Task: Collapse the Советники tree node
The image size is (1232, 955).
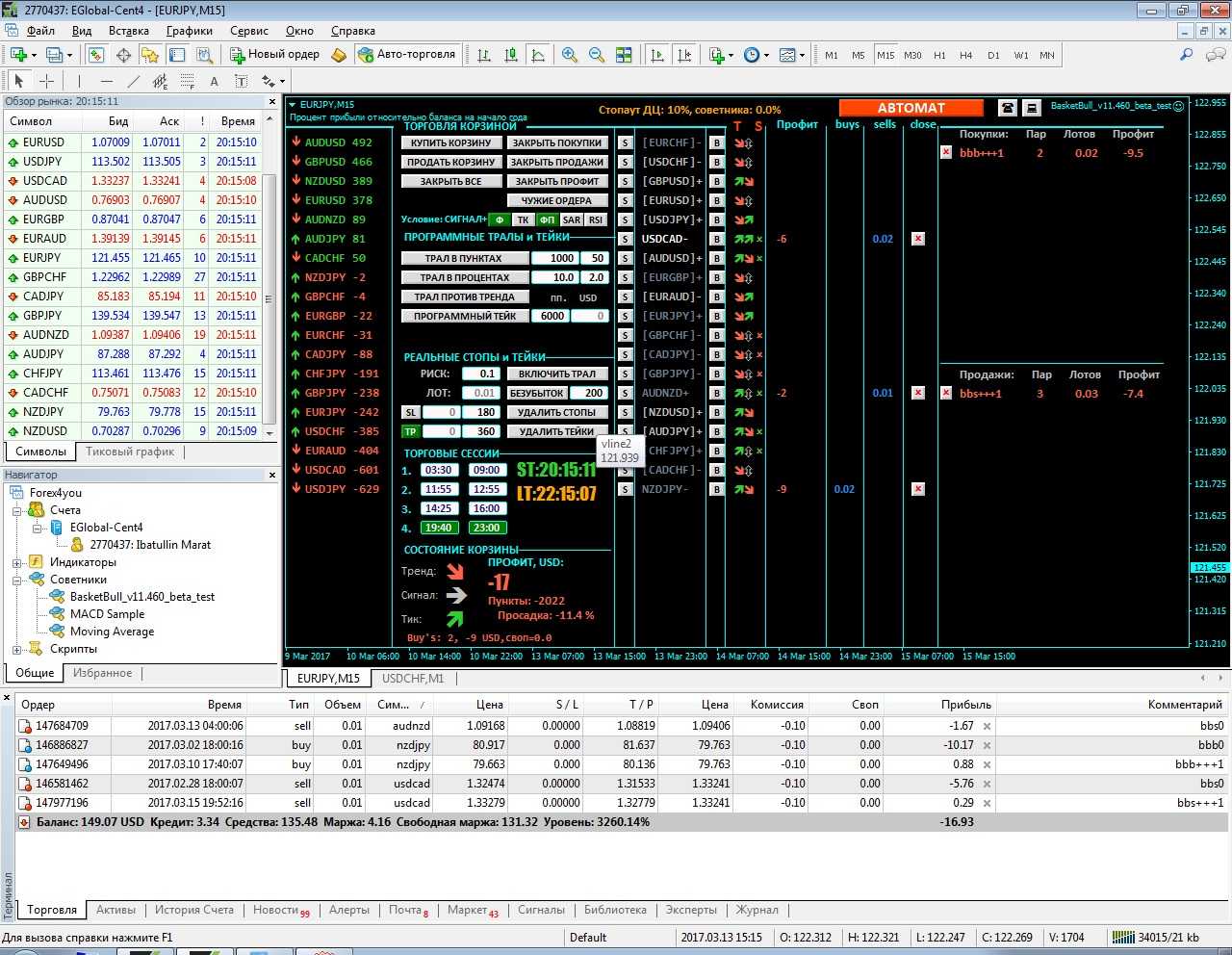Action: point(16,580)
